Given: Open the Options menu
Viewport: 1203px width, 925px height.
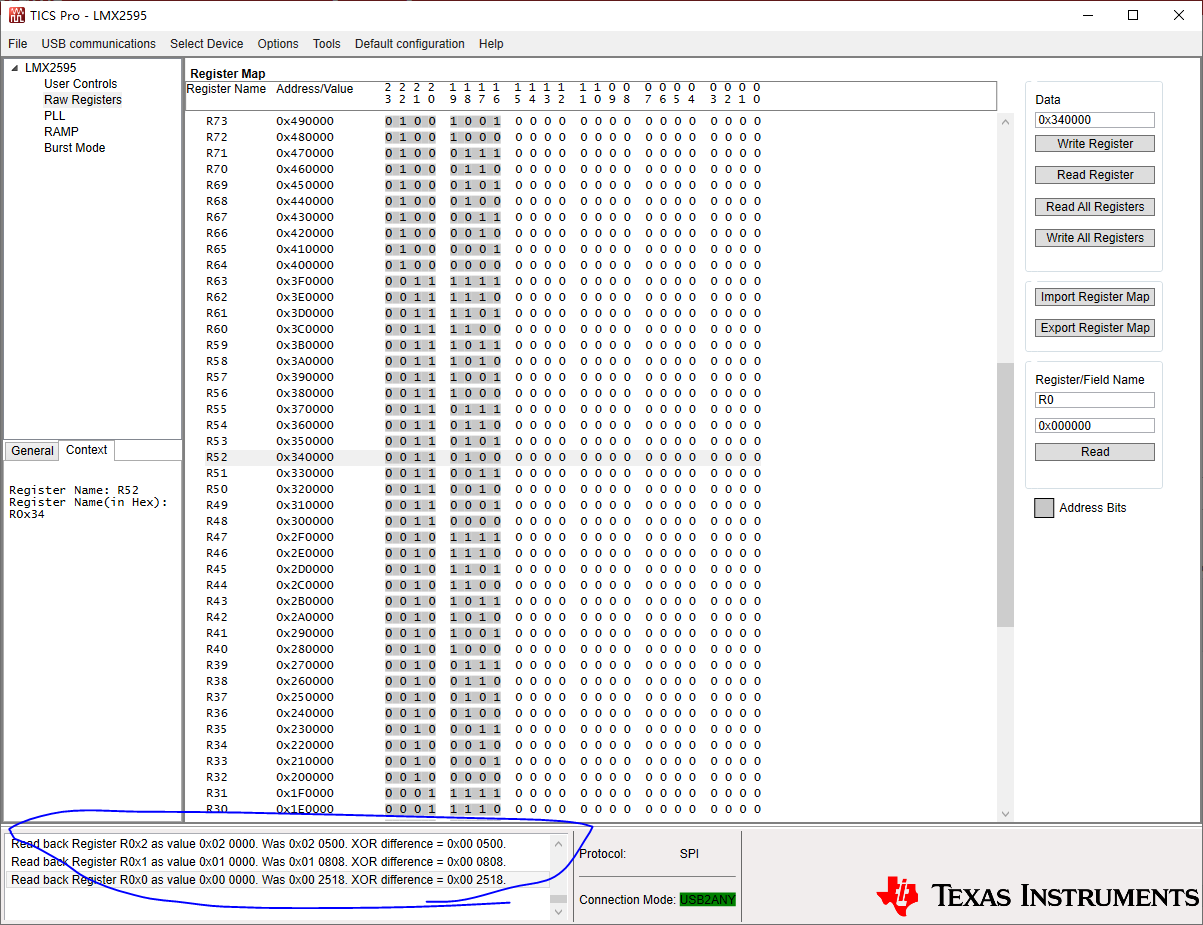Looking at the screenshot, I should point(278,44).
